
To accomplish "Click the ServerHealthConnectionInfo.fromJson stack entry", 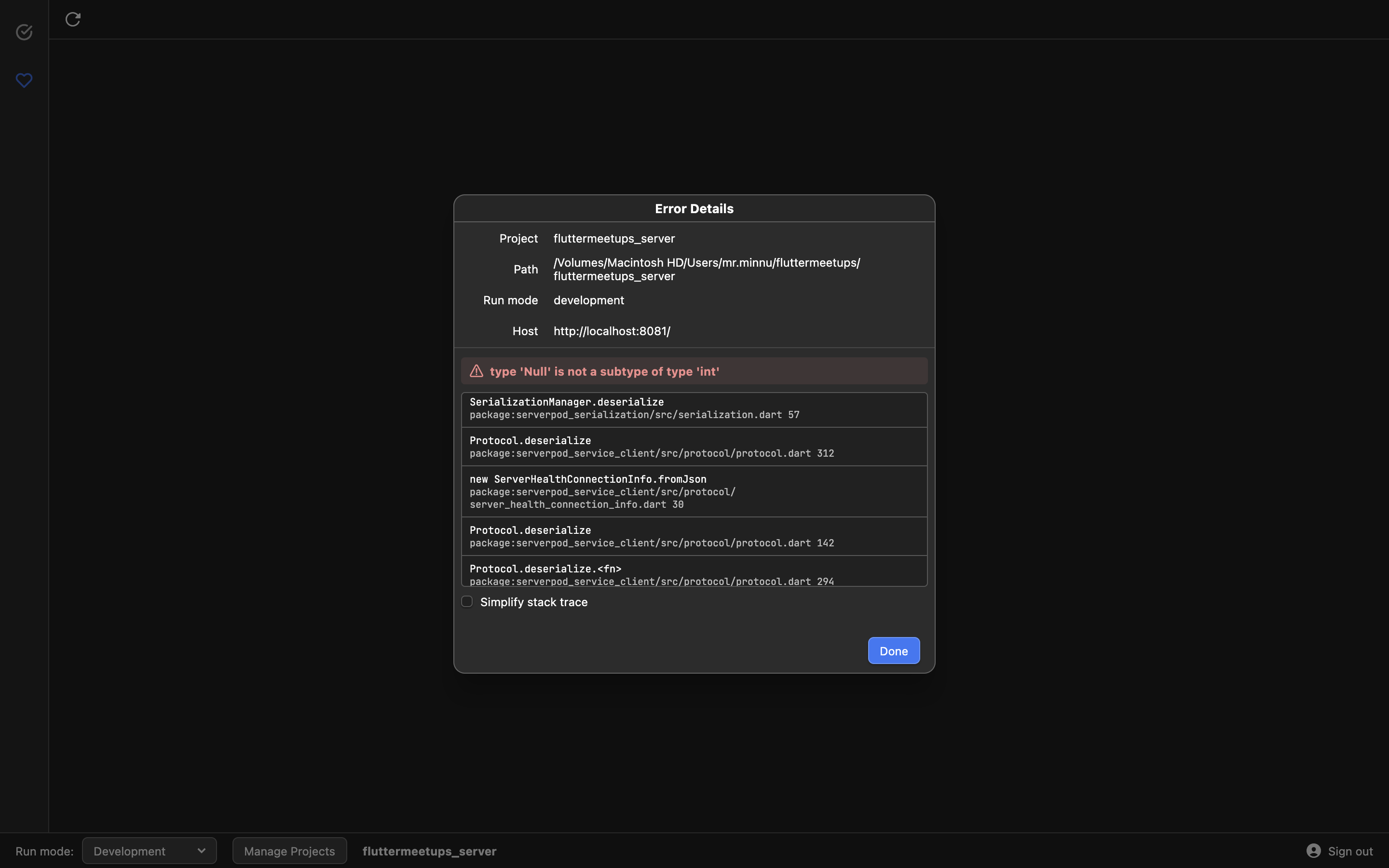I will 693,491.
